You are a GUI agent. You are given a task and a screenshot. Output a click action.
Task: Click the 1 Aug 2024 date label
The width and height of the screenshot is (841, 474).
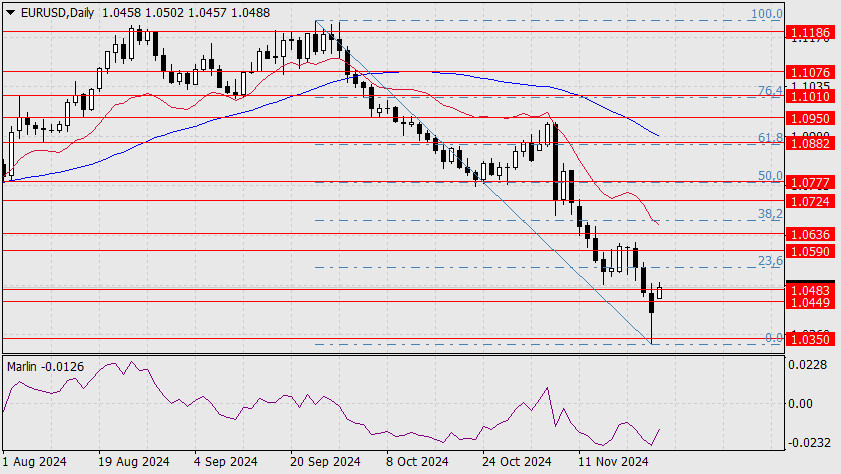(x=34, y=462)
